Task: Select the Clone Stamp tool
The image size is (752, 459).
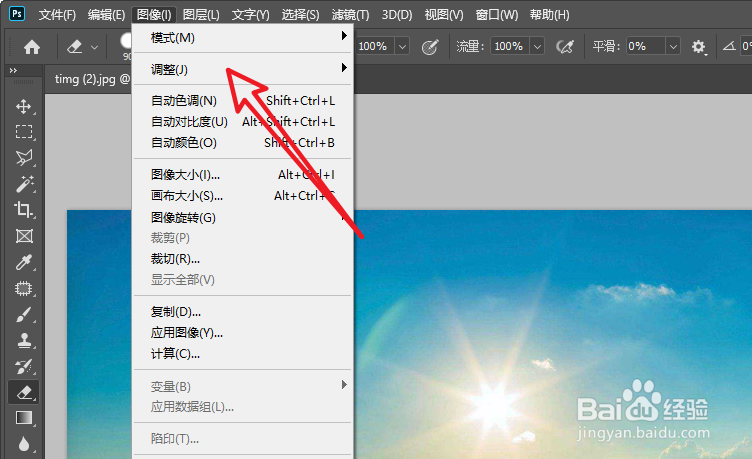Action: (x=24, y=341)
